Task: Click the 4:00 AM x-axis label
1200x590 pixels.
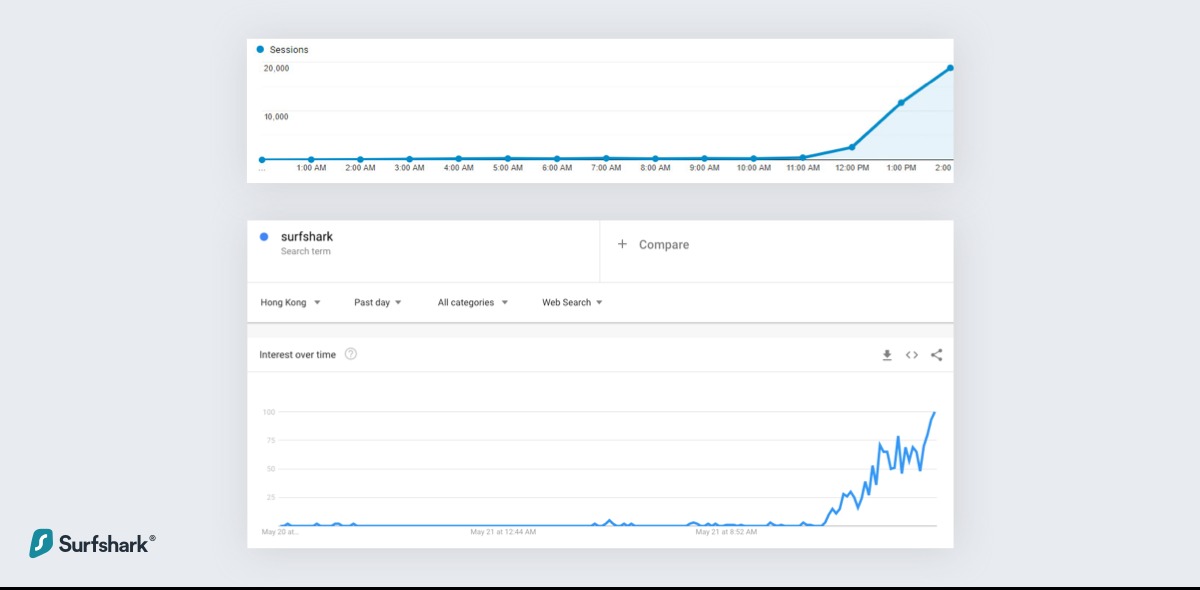Action: 458,168
